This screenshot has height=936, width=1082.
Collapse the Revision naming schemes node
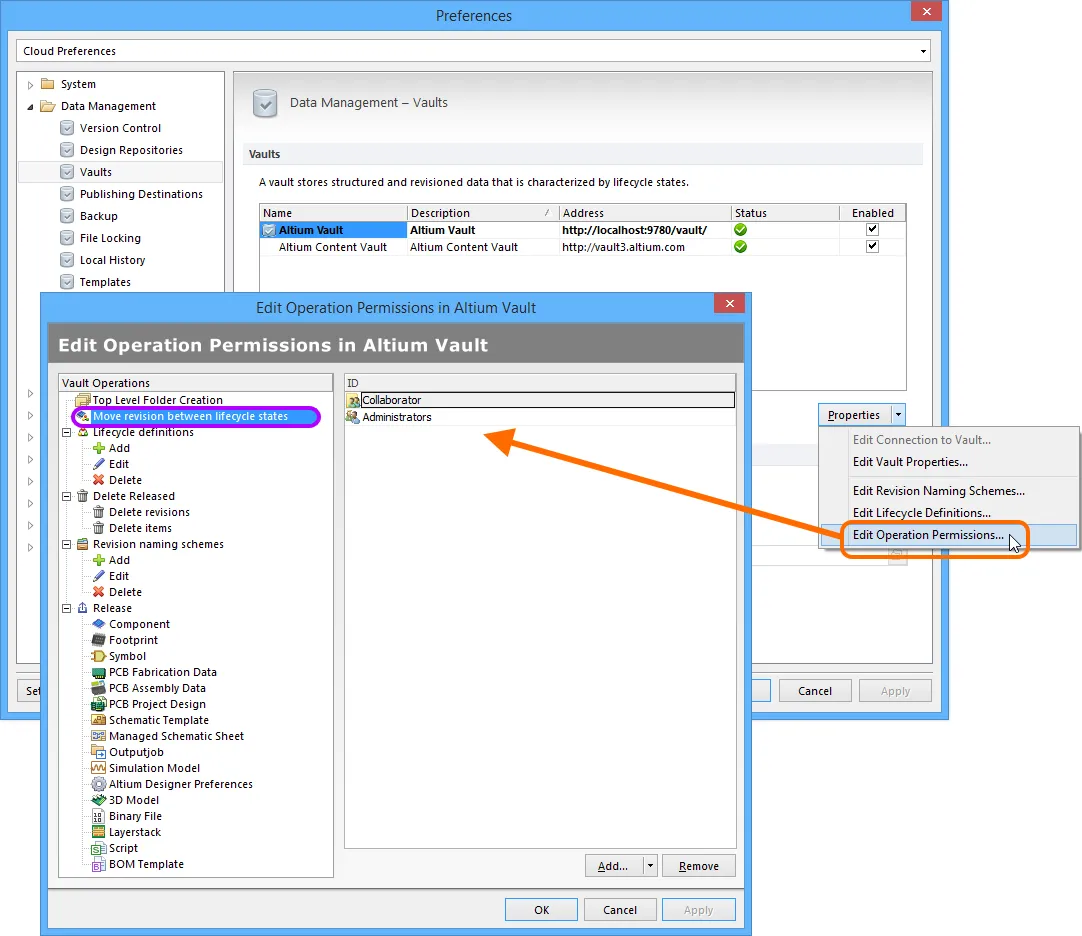point(67,544)
